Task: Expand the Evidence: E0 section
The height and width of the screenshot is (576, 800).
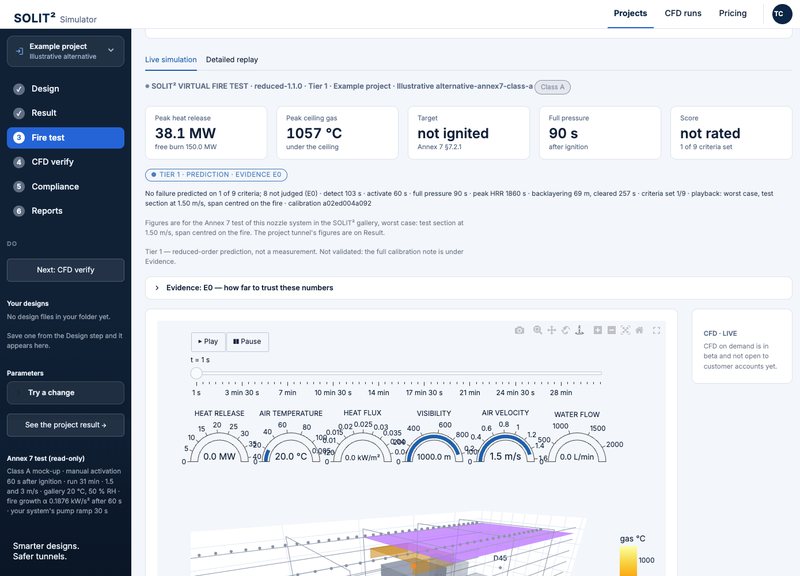Action: pyautogui.click(x=468, y=288)
